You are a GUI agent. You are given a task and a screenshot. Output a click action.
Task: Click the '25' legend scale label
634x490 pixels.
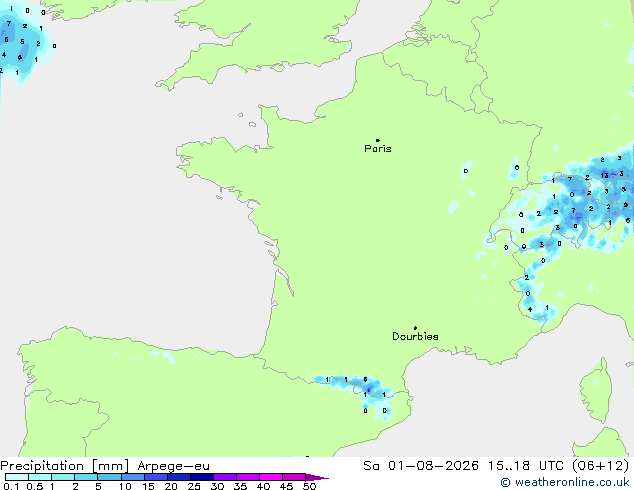click(x=194, y=486)
